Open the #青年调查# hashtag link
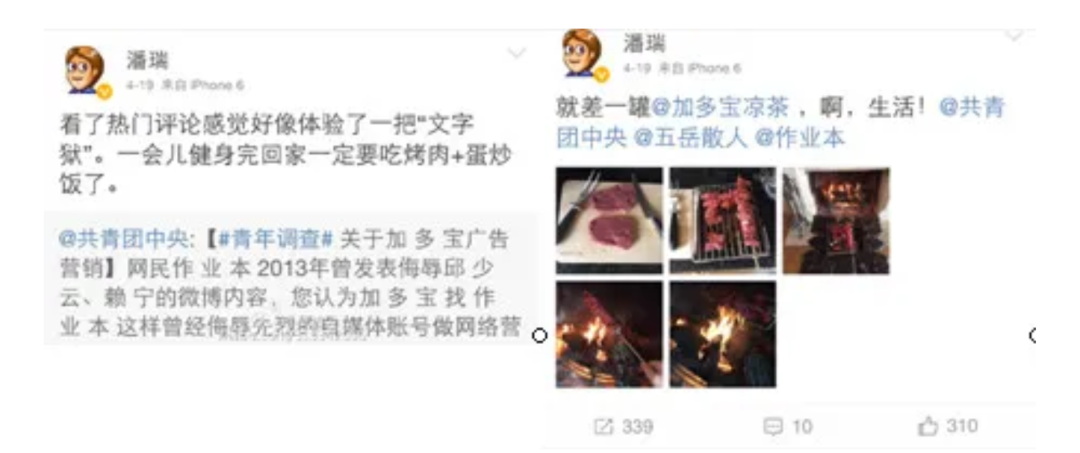Screen dimensions: 1080x453 [x=274, y=240]
